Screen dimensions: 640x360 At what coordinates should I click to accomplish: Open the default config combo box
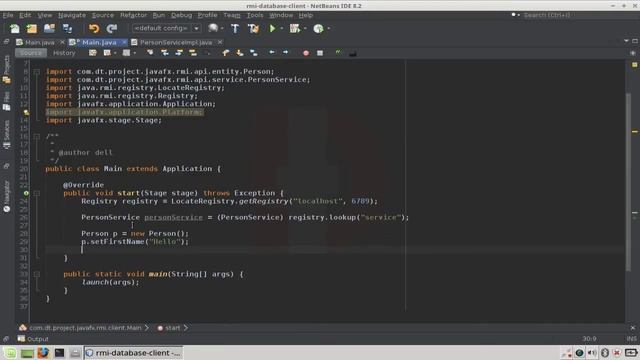pyautogui.click(x=166, y=28)
